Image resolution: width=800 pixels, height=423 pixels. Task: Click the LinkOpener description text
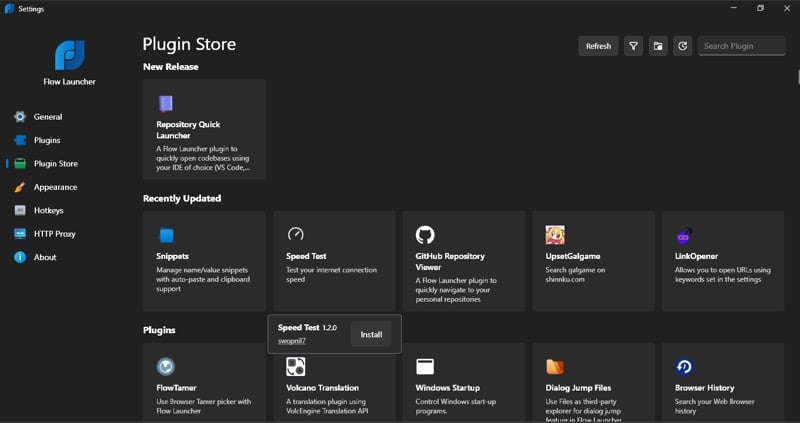point(722,275)
